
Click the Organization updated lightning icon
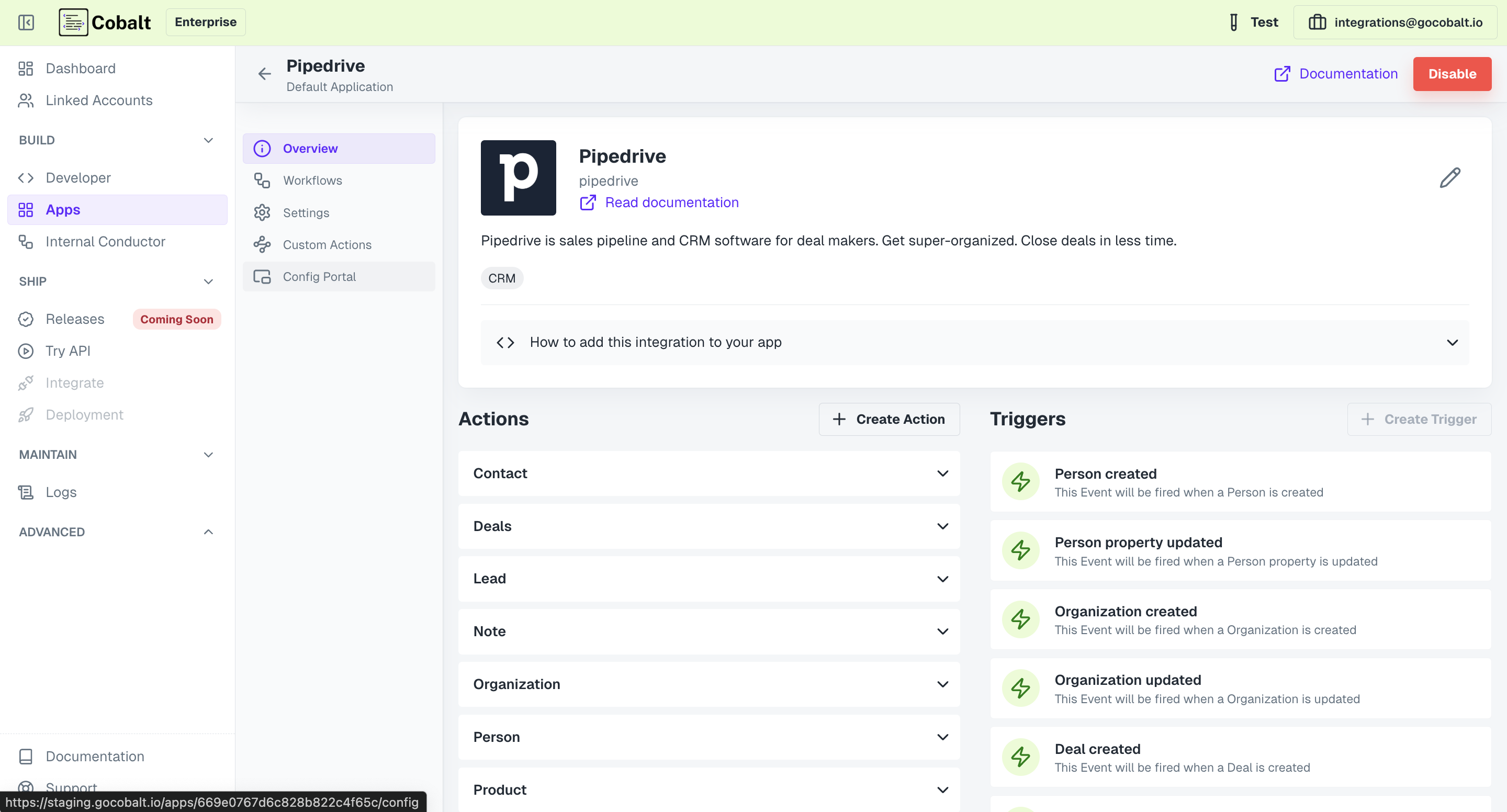tap(1020, 688)
